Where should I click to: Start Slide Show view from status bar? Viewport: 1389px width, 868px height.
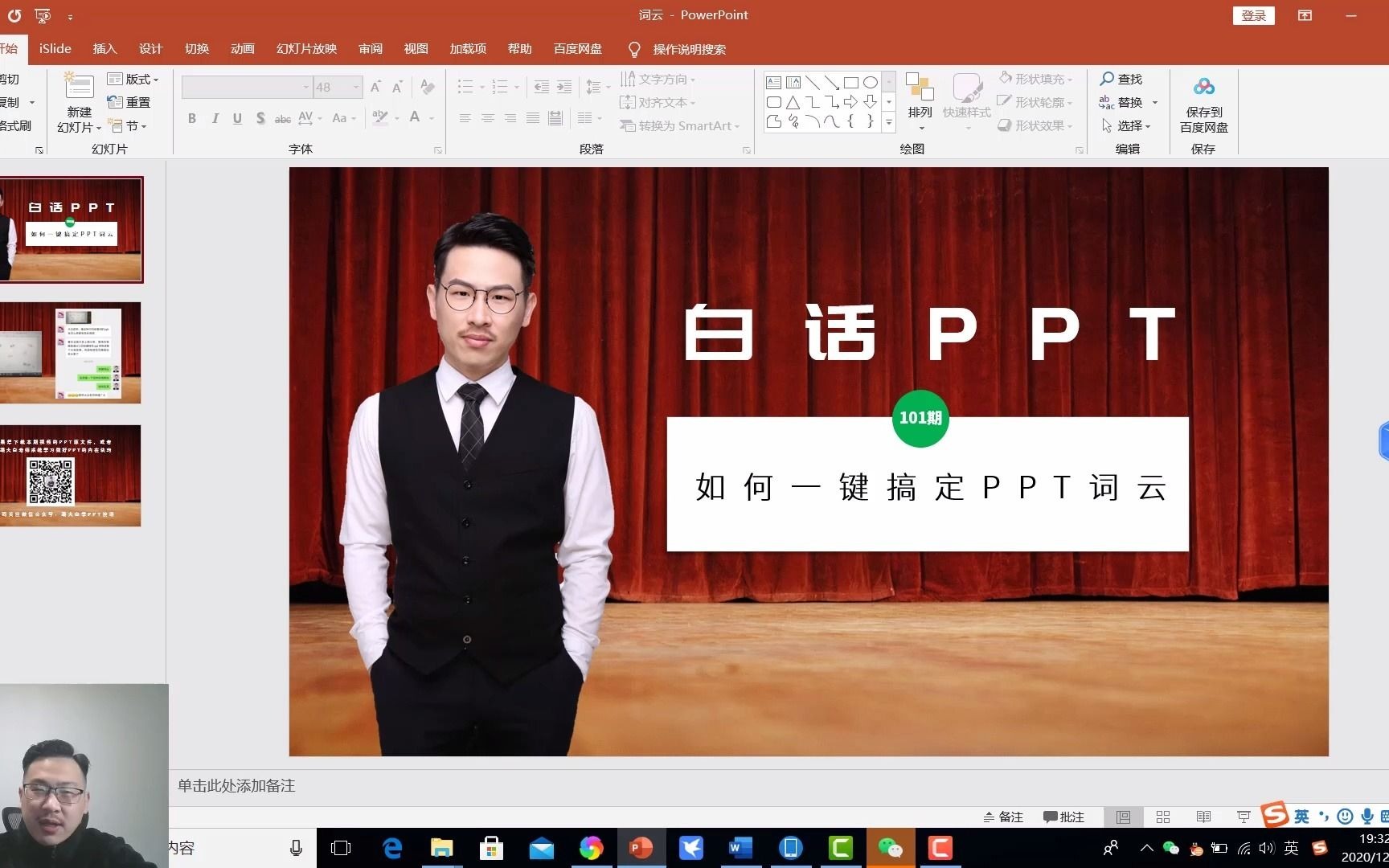pos(1244,817)
